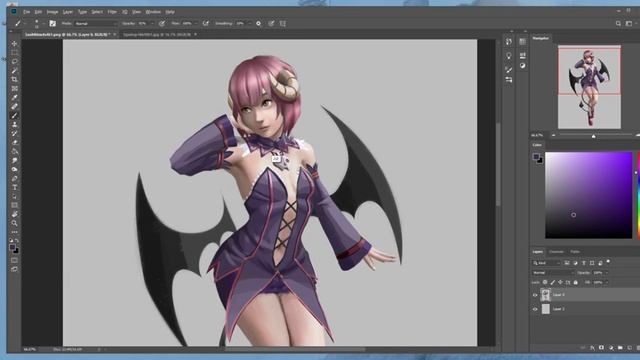Add layer style fx icon
The height and width of the screenshot is (360, 640).
point(592,348)
